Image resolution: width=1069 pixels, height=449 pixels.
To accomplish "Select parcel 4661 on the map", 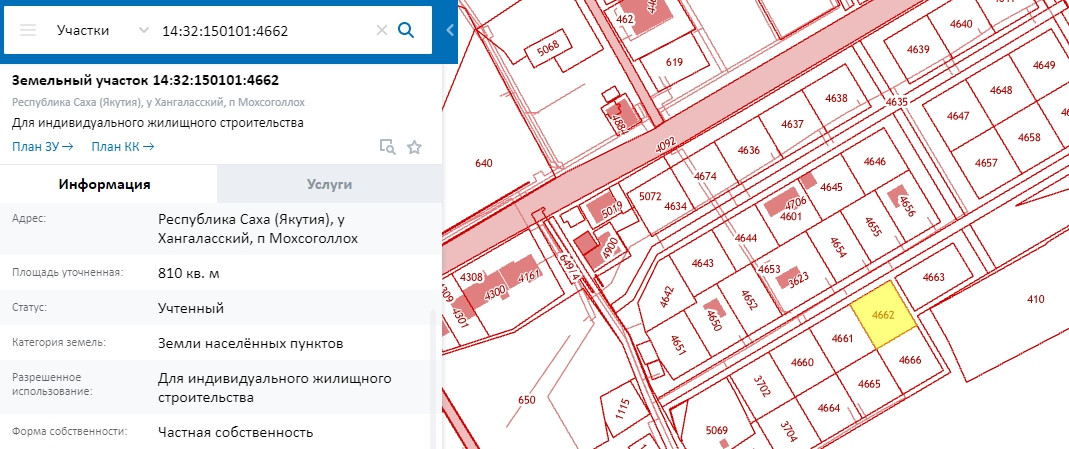I will point(843,338).
